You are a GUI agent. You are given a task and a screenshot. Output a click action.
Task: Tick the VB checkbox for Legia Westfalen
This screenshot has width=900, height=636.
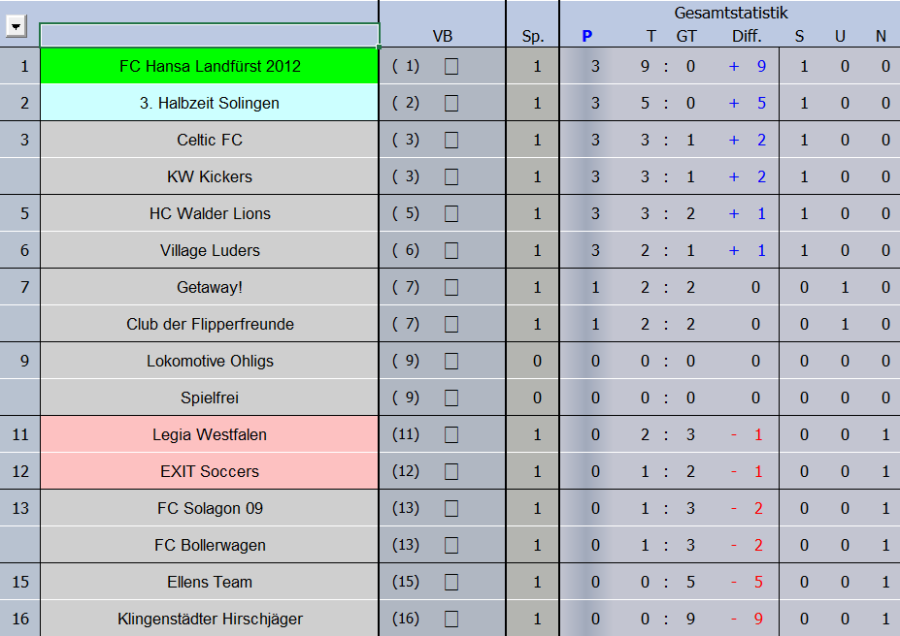(451, 435)
